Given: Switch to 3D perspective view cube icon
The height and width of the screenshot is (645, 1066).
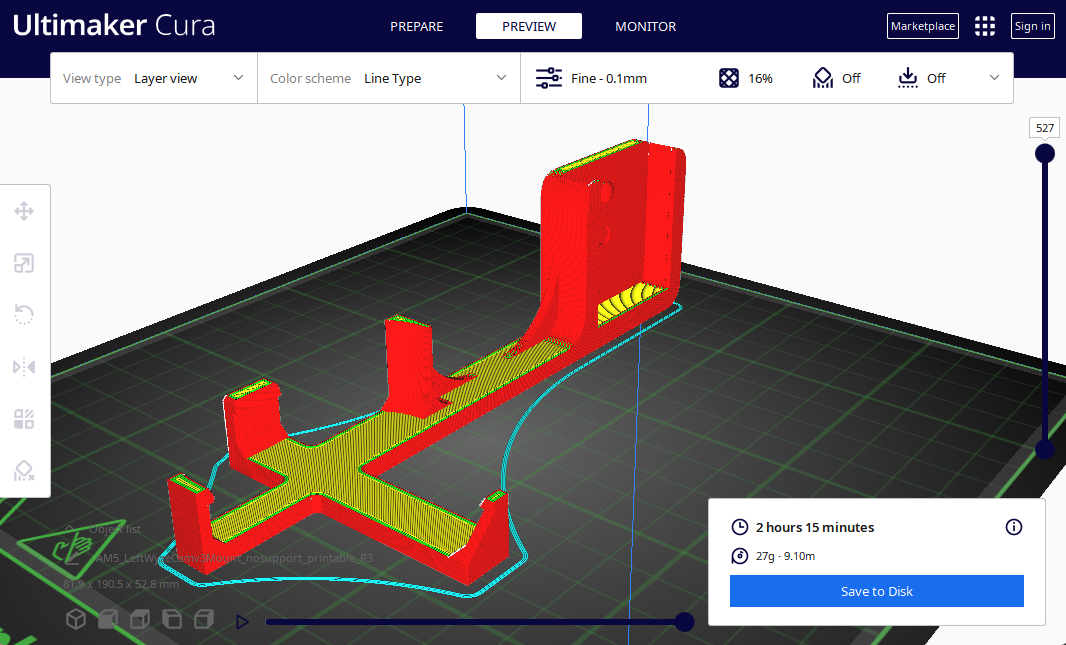Looking at the screenshot, I should 76,620.
